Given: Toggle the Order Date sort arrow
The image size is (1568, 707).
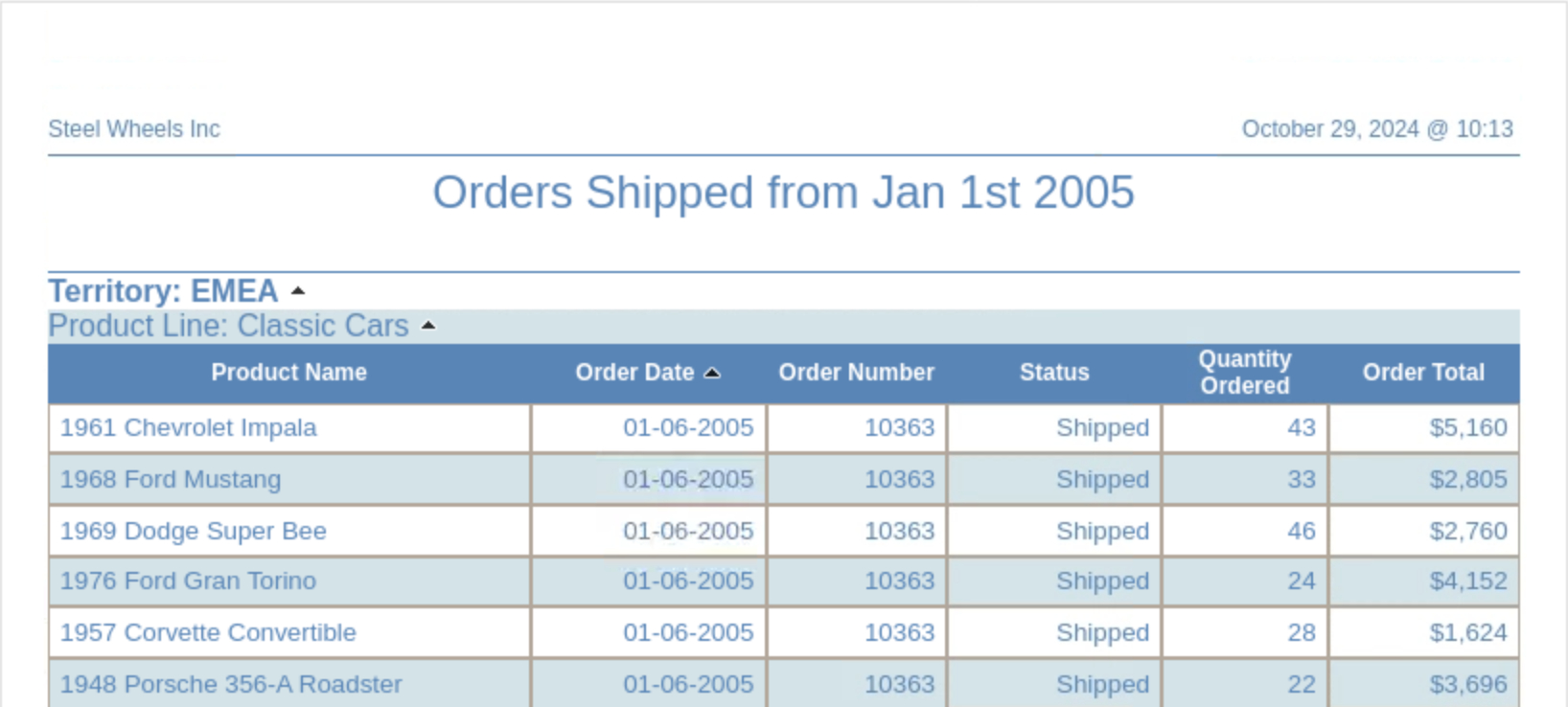Looking at the screenshot, I should [712, 374].
